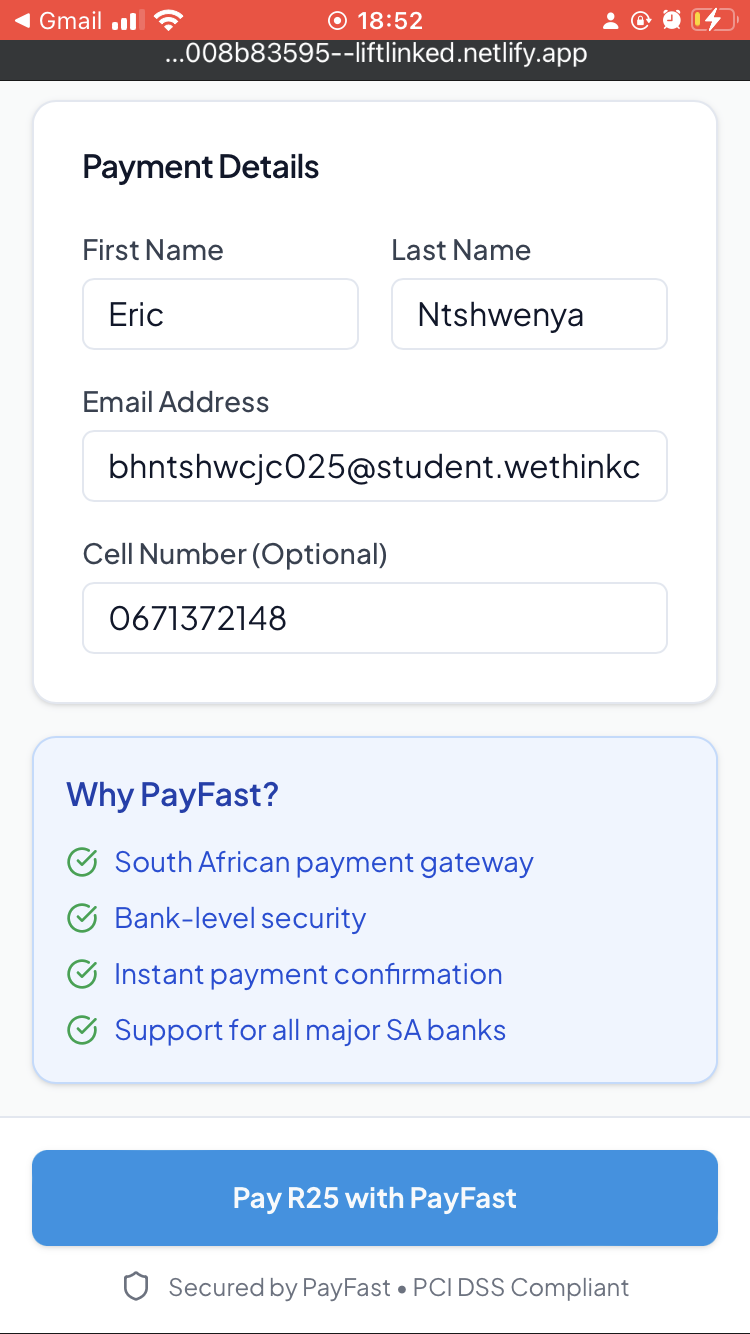Tap check icon beside Bank-level security
This screenshot has height=1334, width=750.
(82, 918)
